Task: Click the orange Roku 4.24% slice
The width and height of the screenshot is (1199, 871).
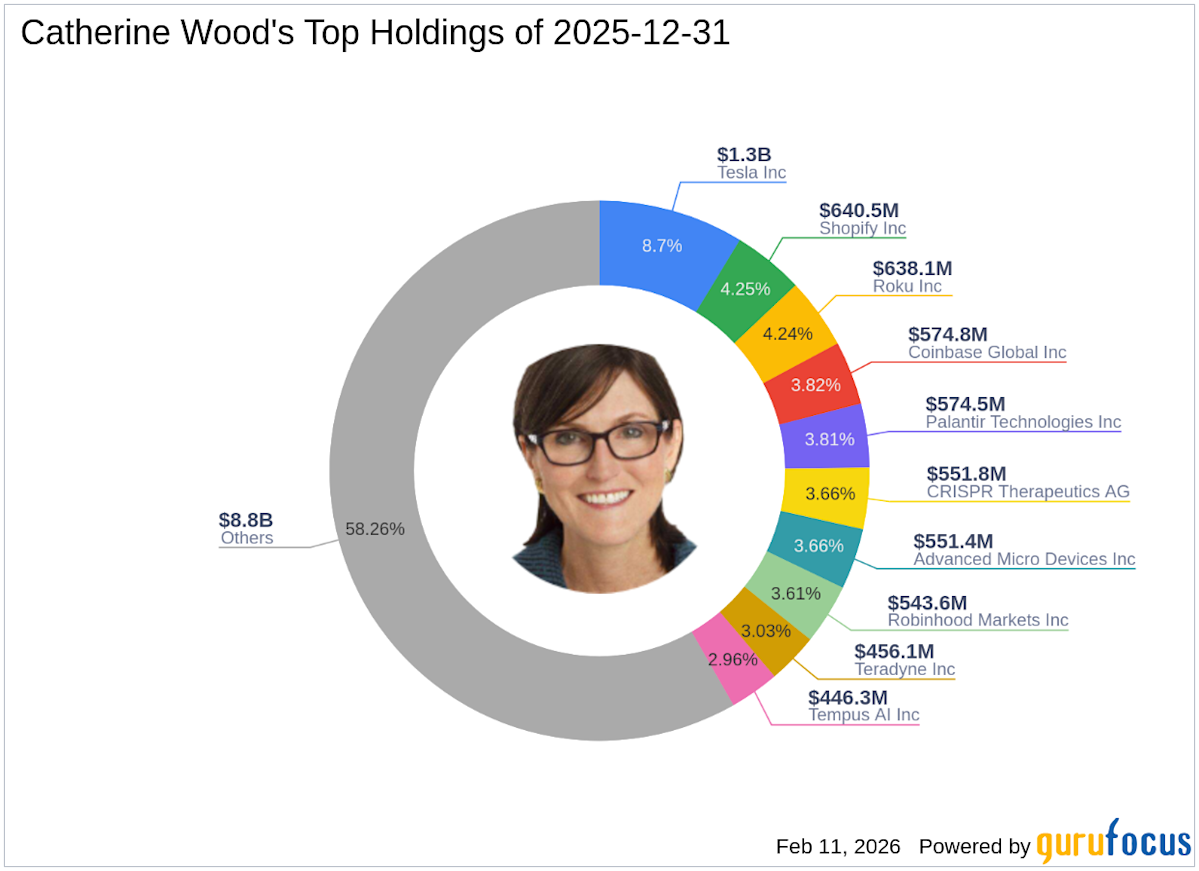Action: 788,334
